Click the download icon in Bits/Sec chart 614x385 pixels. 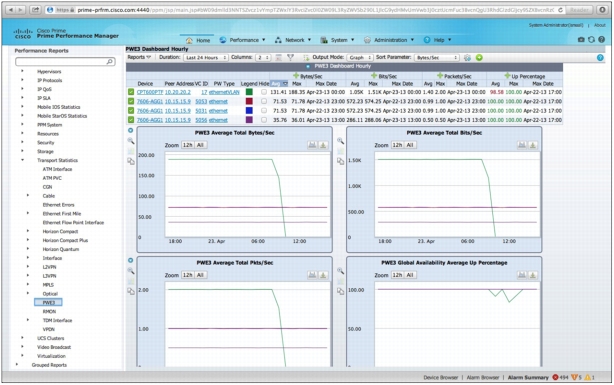[533, 145]
